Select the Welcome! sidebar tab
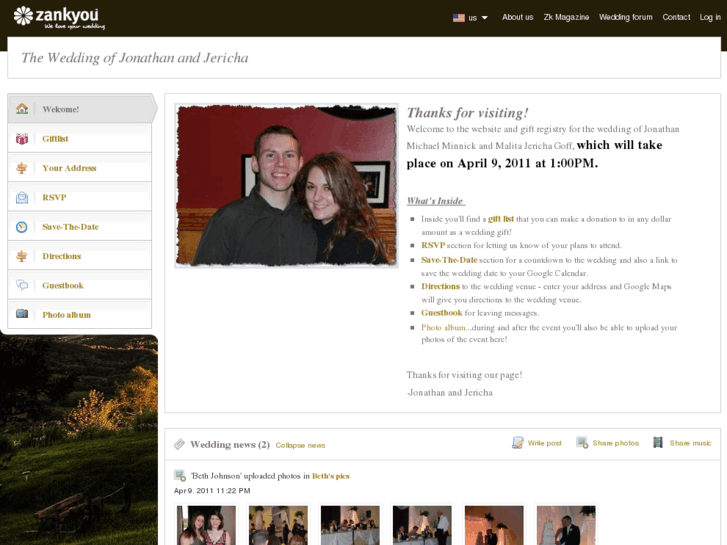 coord(82,109)
